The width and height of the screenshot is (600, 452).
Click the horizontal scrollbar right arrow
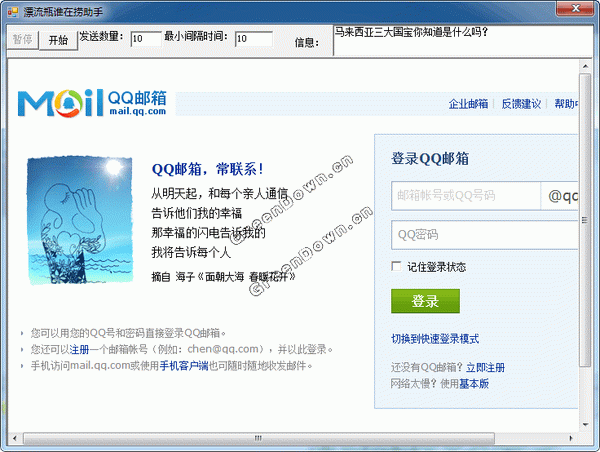[571, 438]
